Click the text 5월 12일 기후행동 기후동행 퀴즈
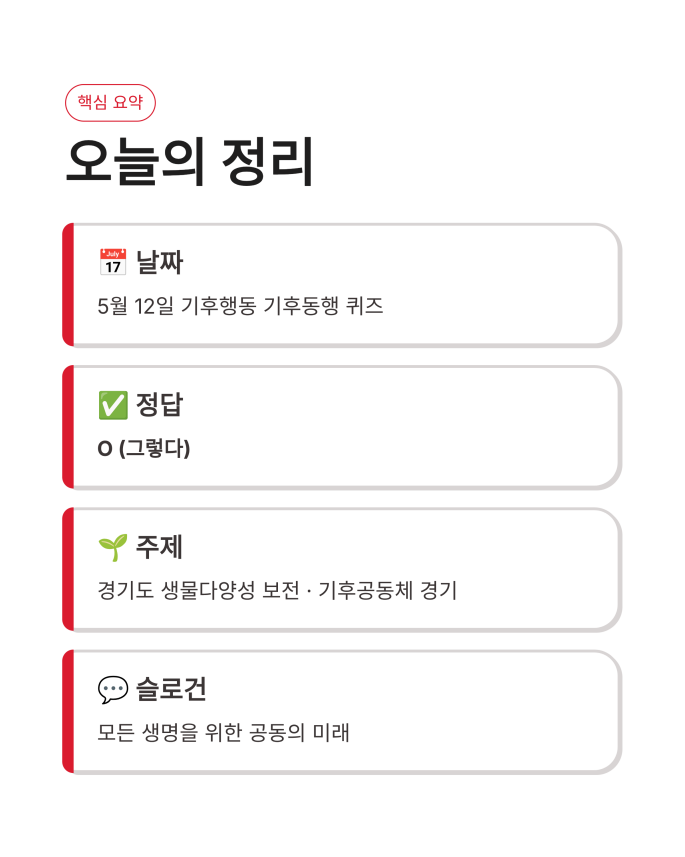The width and height of the screenshot is (685, 857). click(240, 306)
